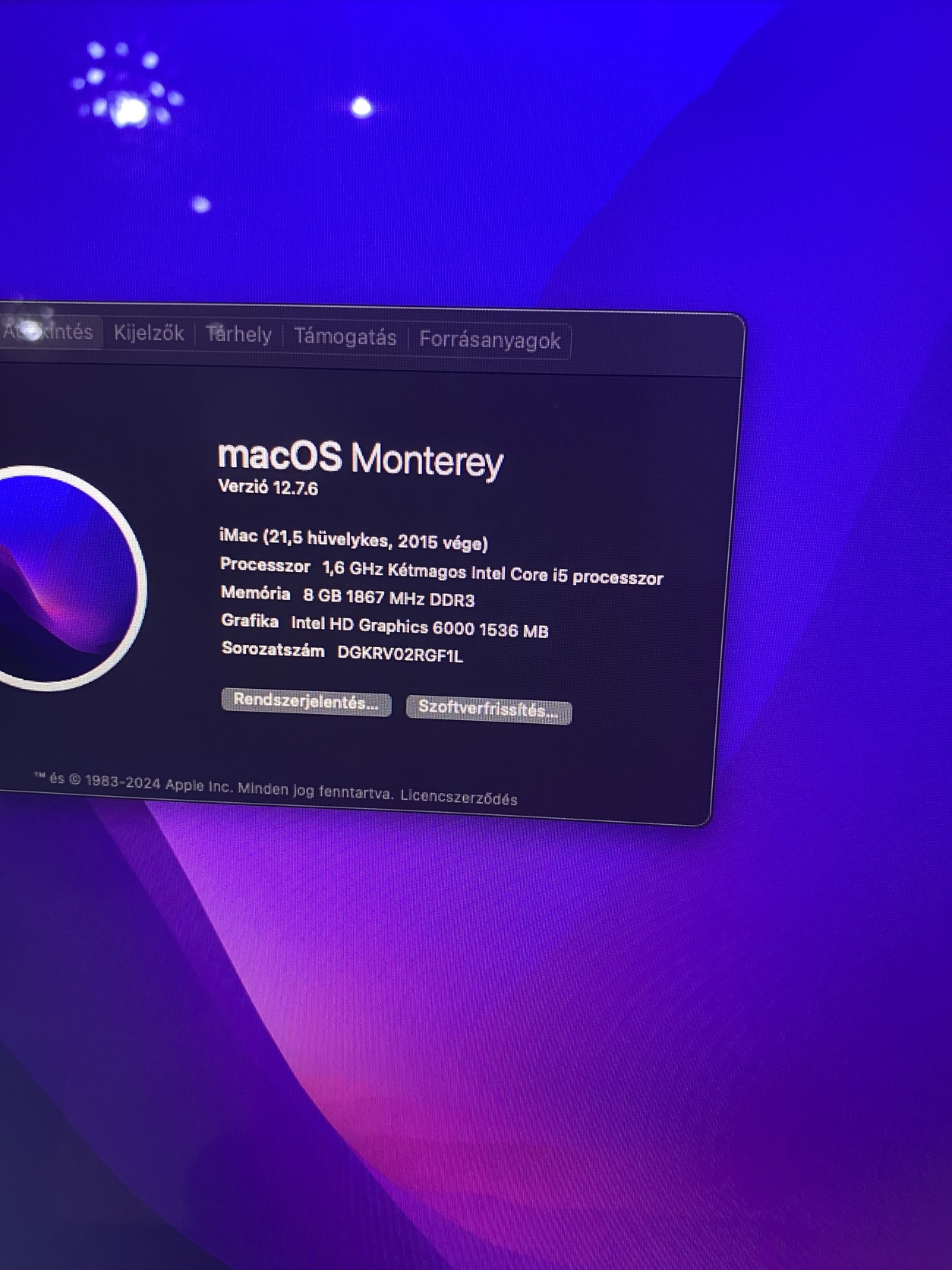The height and width of the screenshot is (1270, 952).
Task: Click Intel HD Graphics 6000 1536 MB
Action: point(420,627)
